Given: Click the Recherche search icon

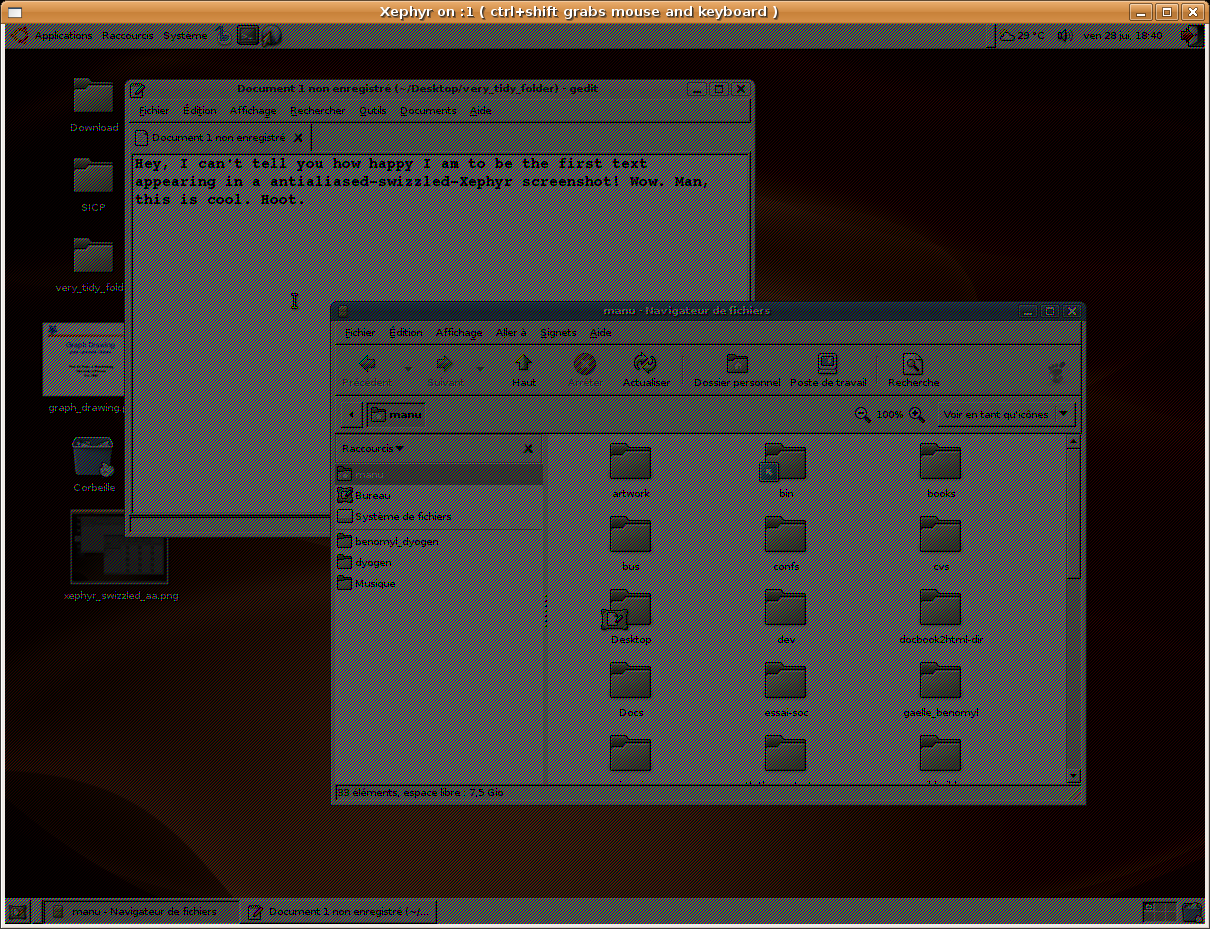Looking at the screenshot, I should 912,366.
